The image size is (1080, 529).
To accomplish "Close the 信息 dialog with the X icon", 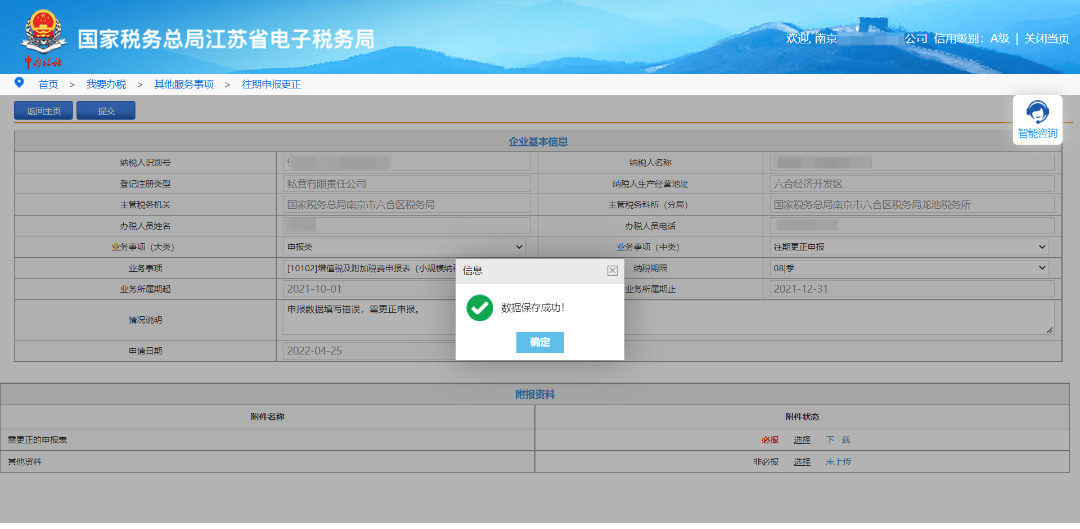I will click(x=612, y=270).
